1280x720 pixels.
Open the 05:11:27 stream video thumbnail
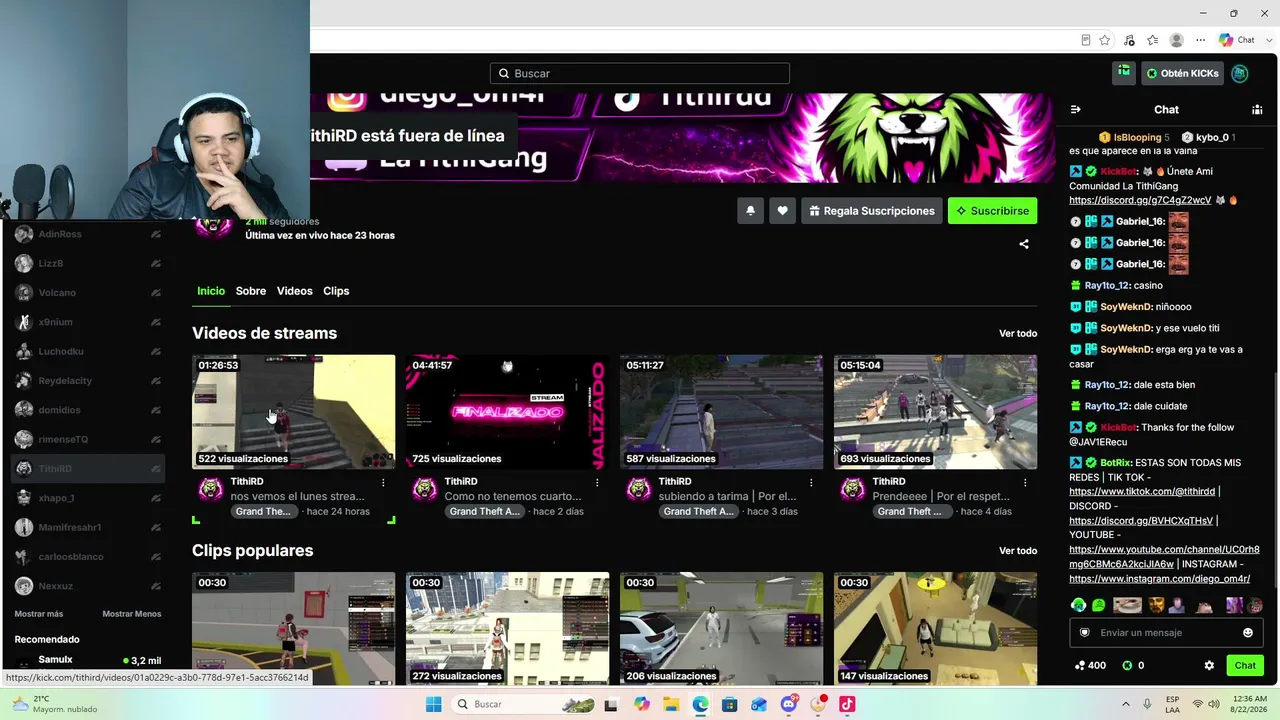click(x=722, y=412)
